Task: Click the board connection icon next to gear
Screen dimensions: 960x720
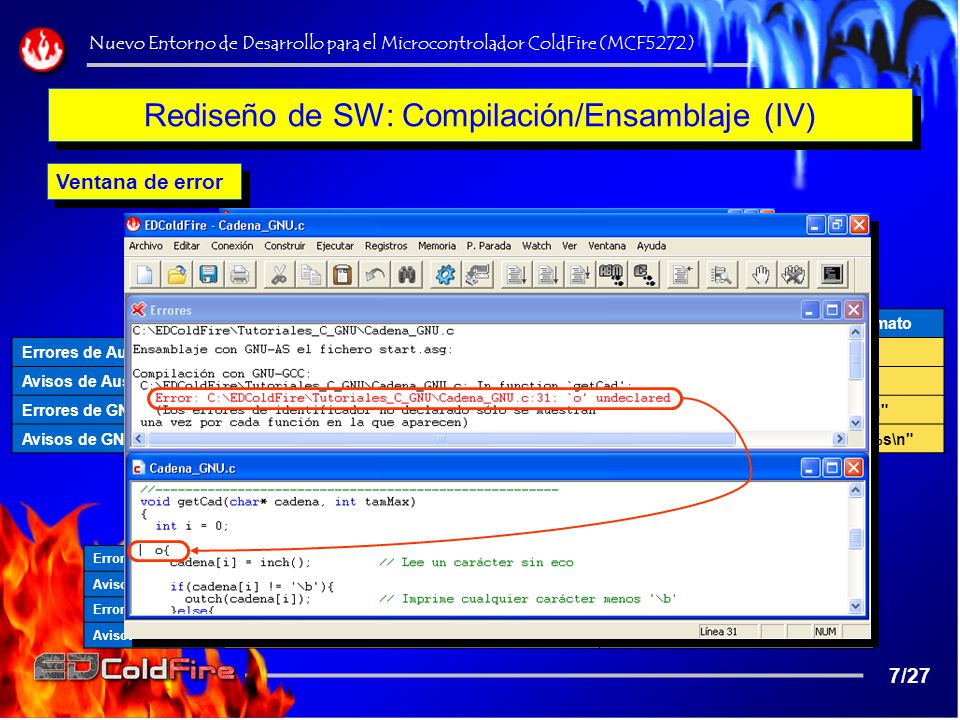Action: (478, 274)
